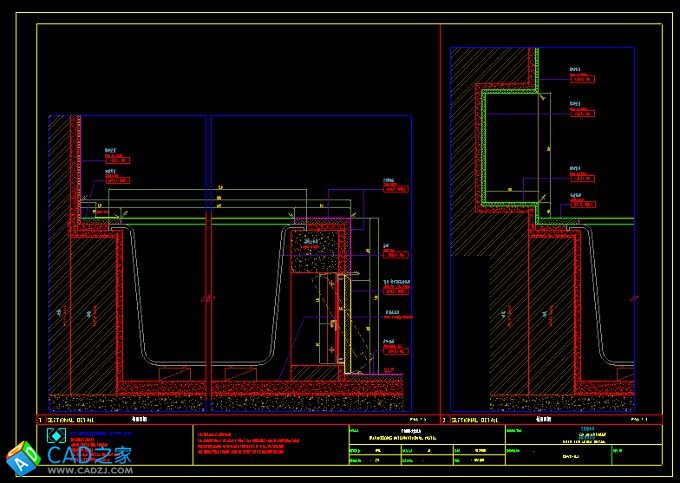Select the lowest red tag in right drawing

pos(582,206)
